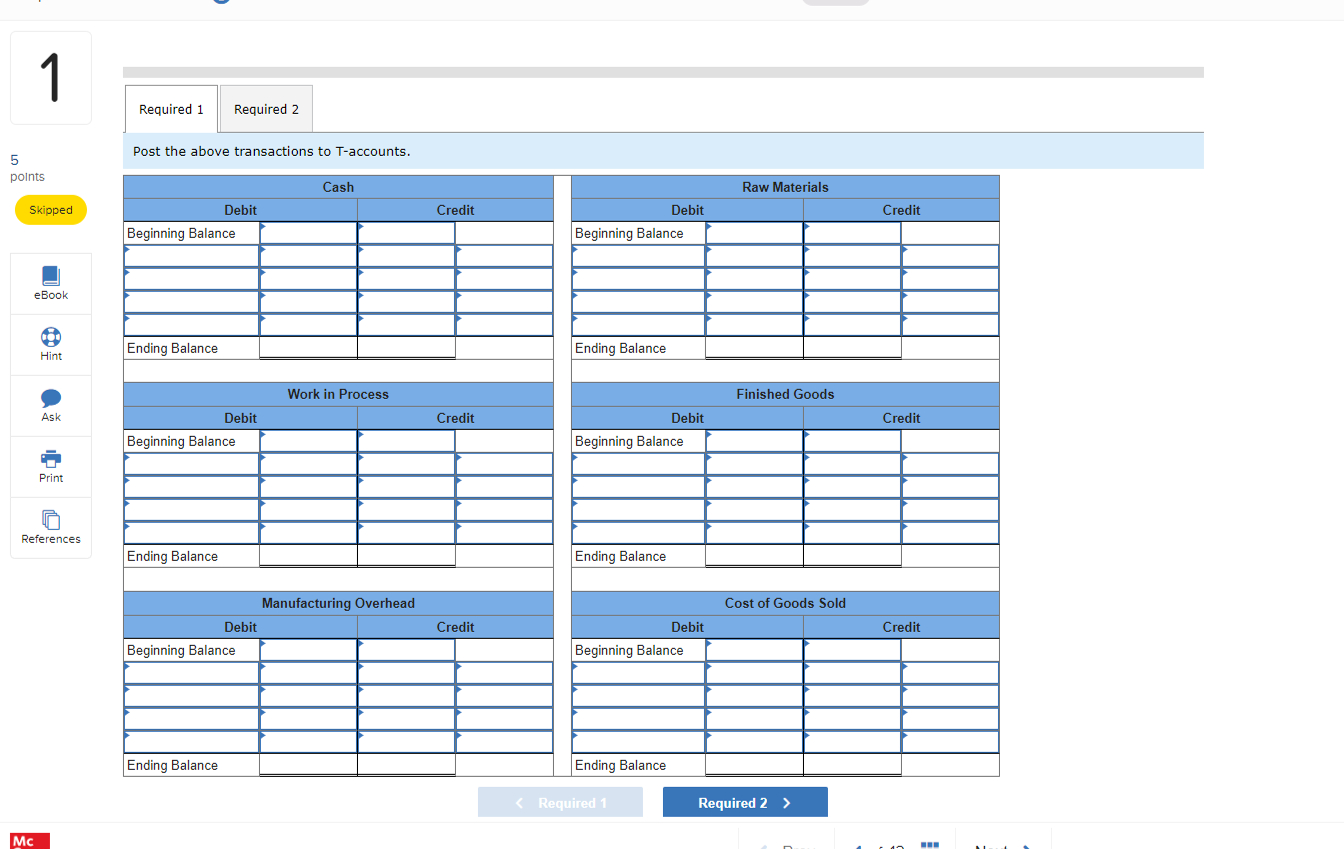
Task: Click Cash Beginning Balance credit field
Action: coord(406,233)
